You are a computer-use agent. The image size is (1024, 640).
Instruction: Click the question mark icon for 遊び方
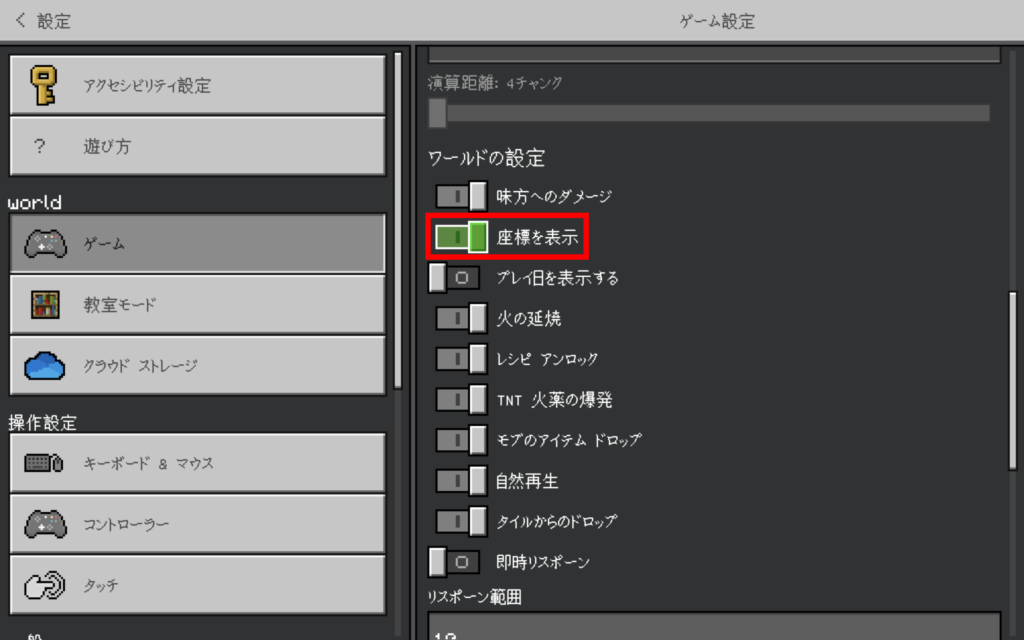[40, 146]
